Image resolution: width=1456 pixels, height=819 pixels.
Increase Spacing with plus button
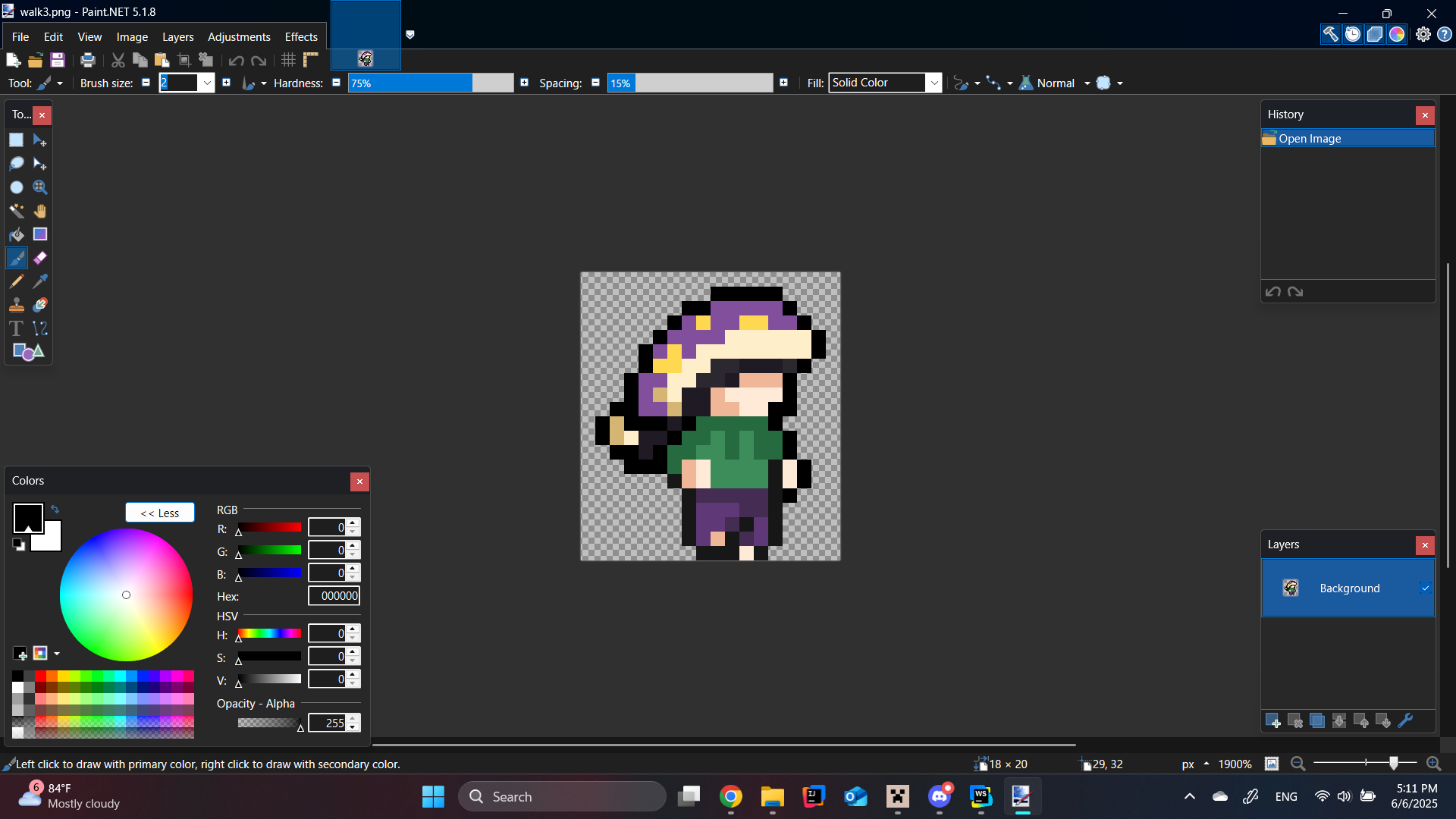point(783,83)
